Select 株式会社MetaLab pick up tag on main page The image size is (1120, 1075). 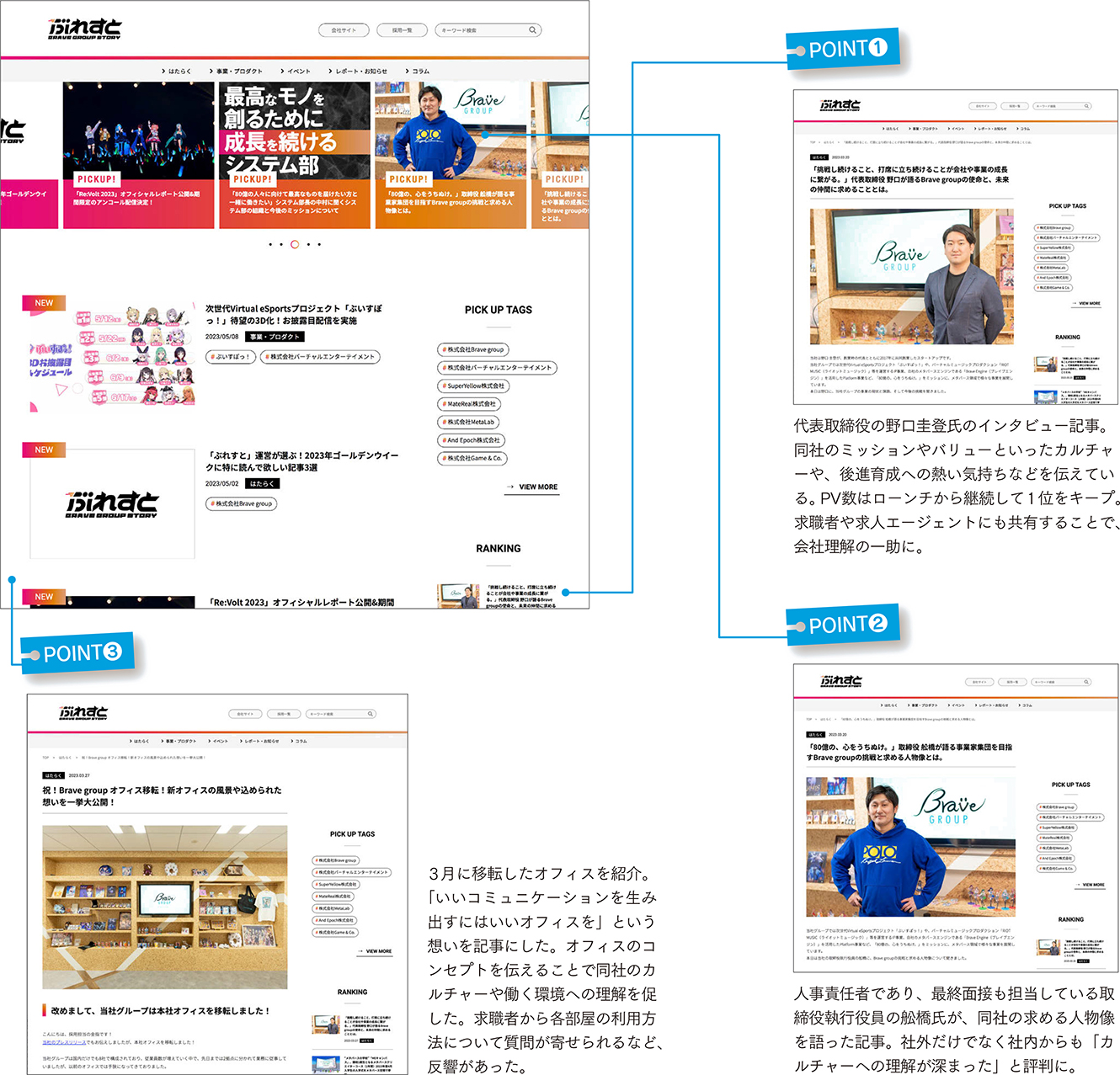click(468, 423)
